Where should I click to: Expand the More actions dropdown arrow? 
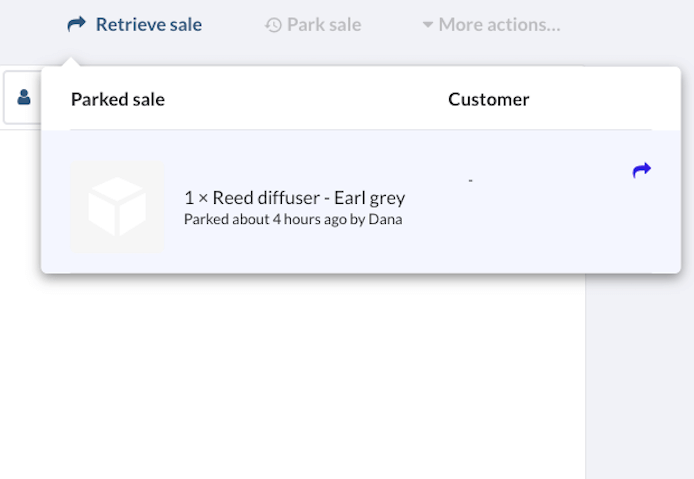428,25
